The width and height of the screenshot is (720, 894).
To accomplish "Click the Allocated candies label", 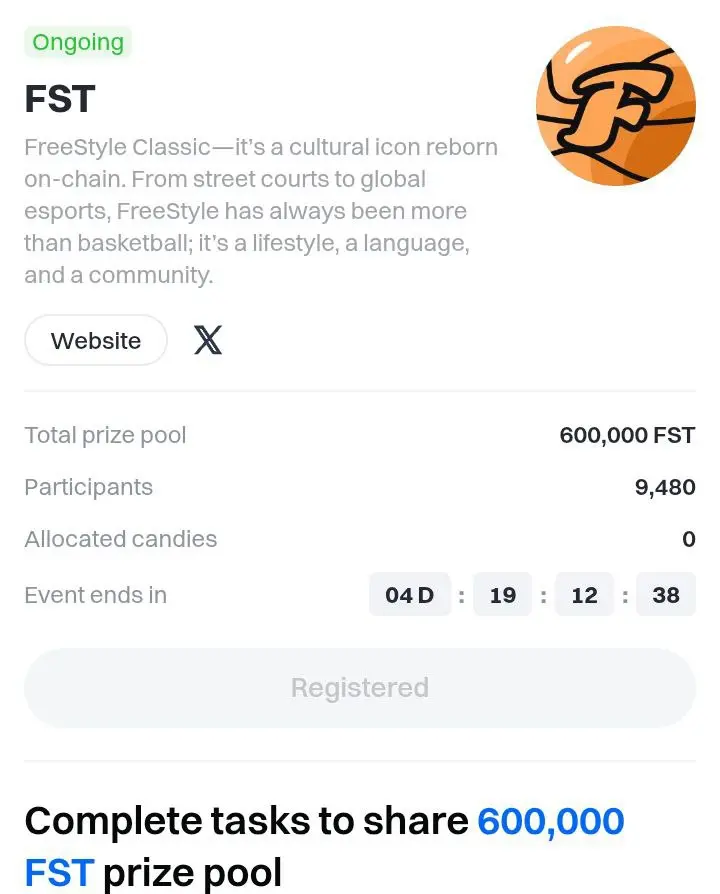I will [x=121, y=539].
